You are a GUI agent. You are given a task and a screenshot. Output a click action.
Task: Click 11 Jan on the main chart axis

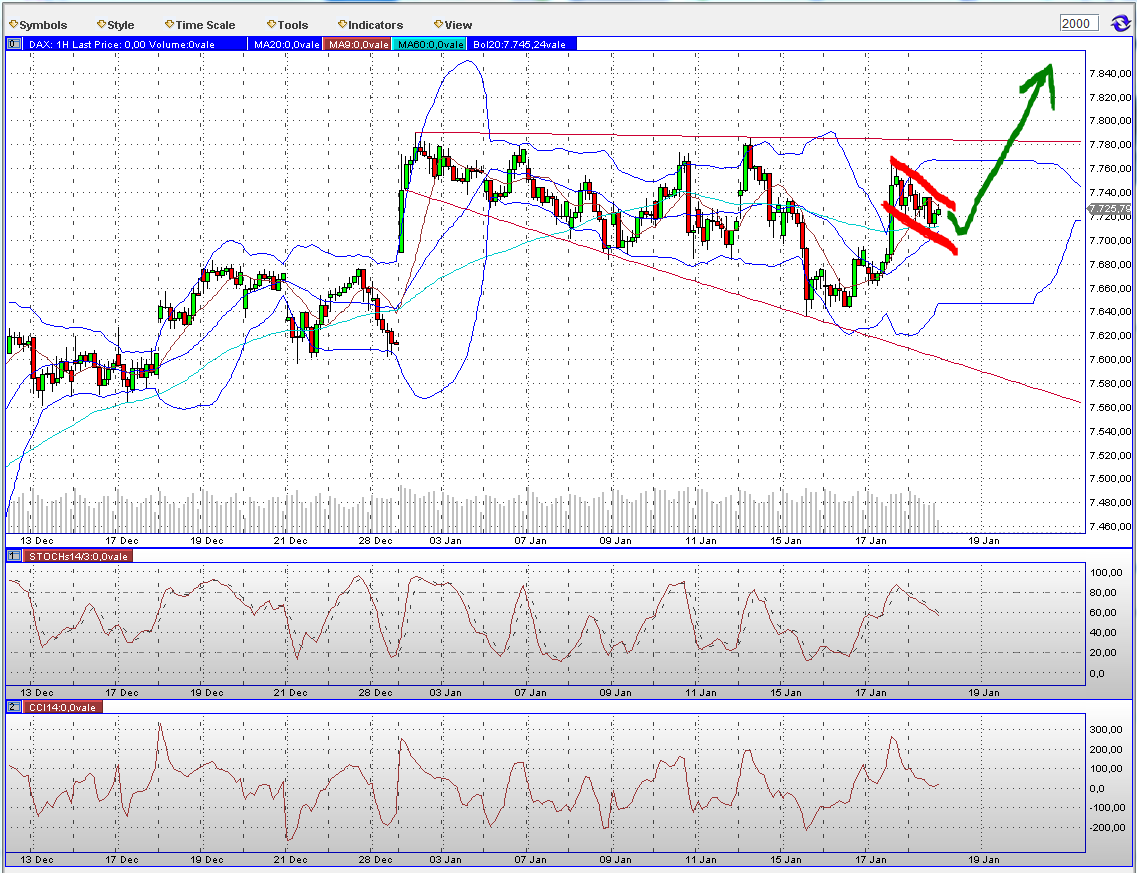(x=700, y=540)
